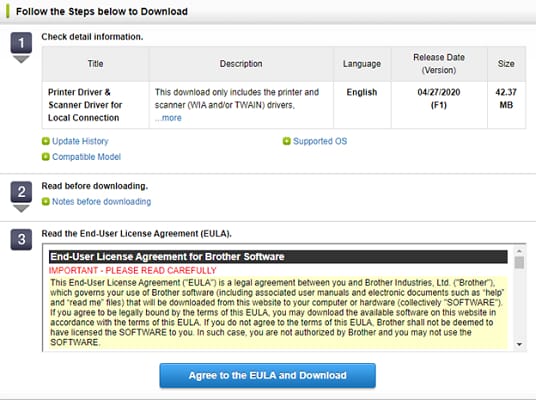Viewport: 536px width, 400px height.
Task: Click the 'Printer Driver & Scanner Driver' title cell
Action: pos(95,105)
